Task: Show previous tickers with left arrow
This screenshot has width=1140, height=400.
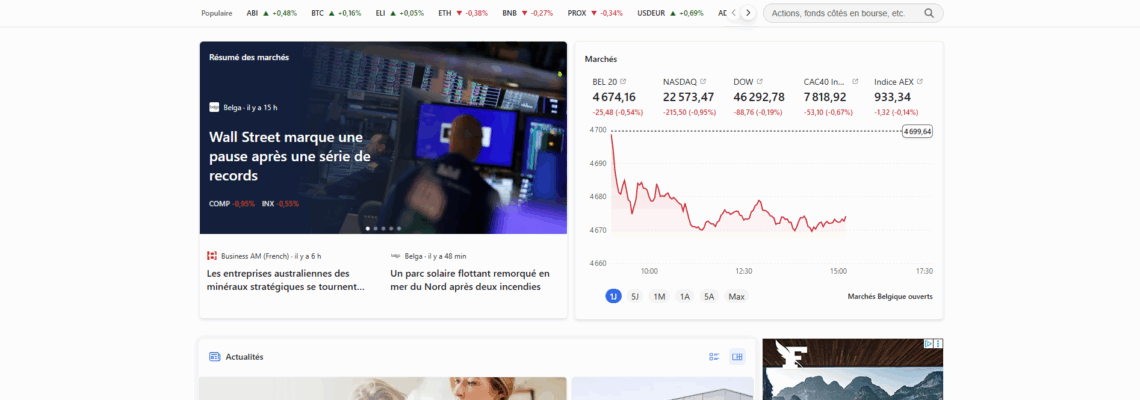Action: point(733,13)
